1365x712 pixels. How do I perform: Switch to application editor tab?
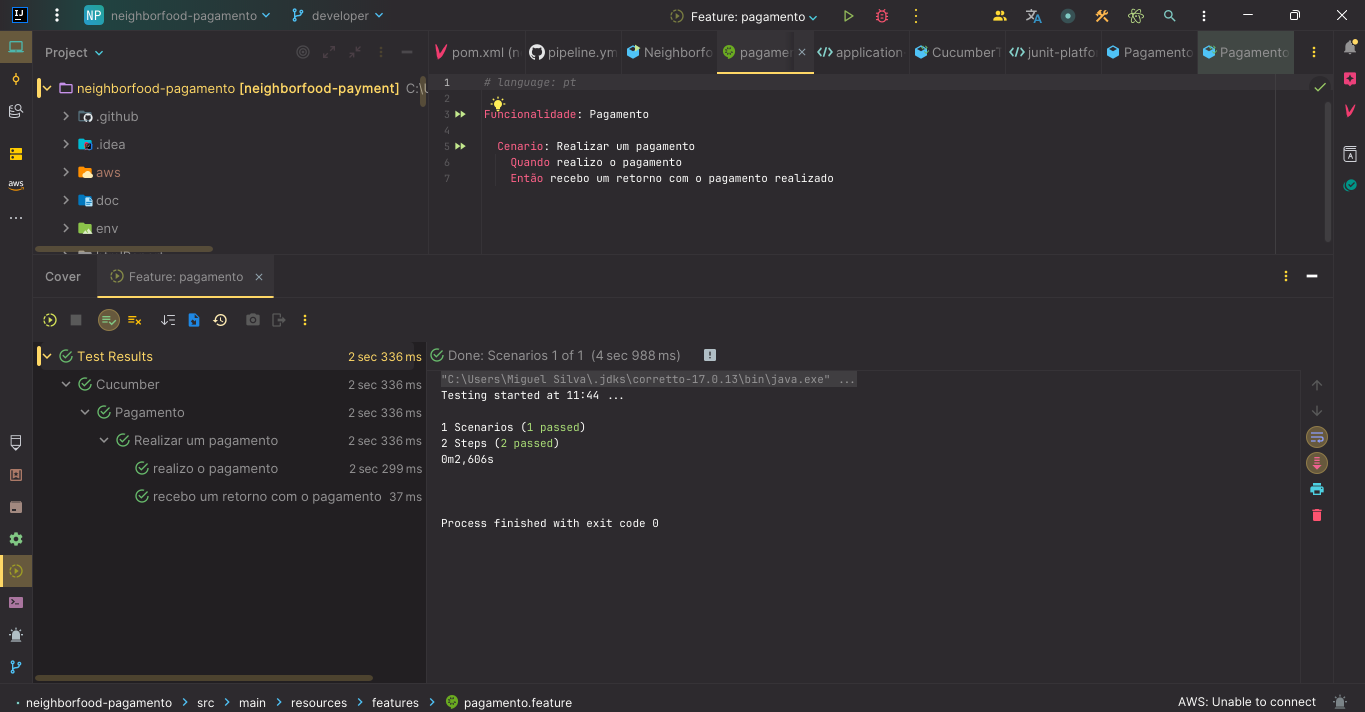(x=861, y=52)
